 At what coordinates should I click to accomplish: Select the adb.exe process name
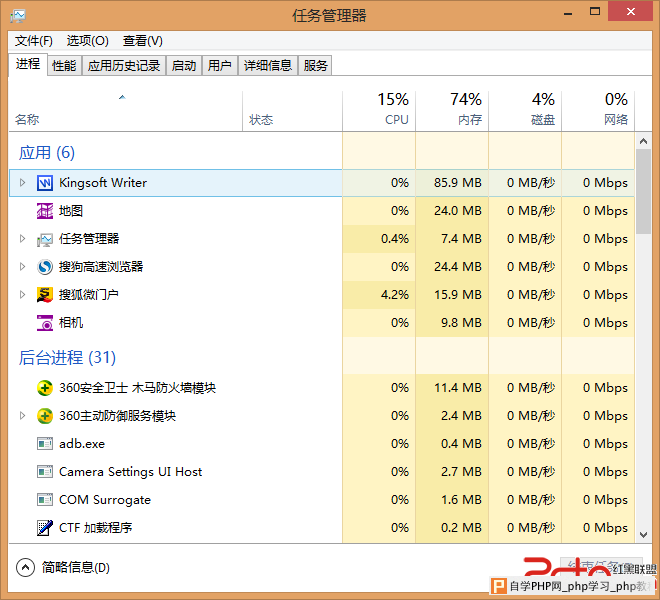82,444
